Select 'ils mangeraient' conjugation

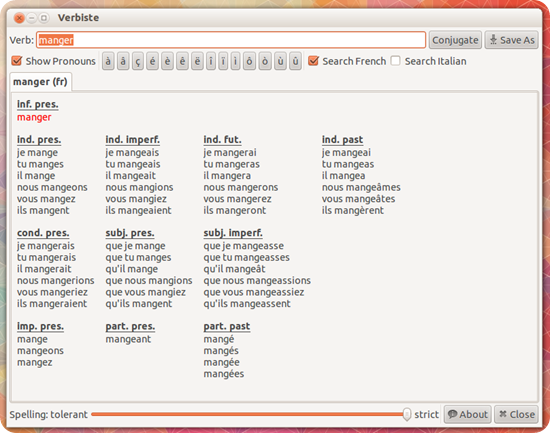(52, 304)
